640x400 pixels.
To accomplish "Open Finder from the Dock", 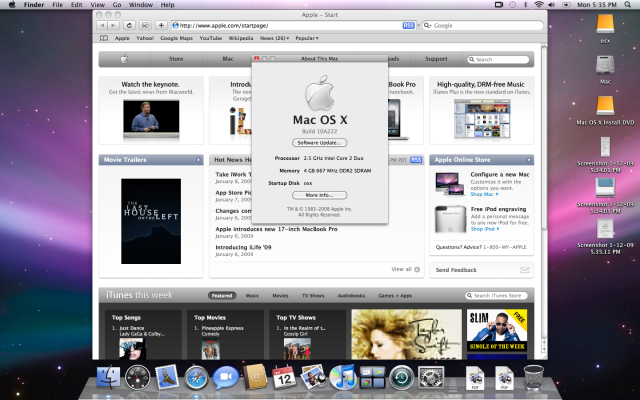I will click(x=109, y=377).
